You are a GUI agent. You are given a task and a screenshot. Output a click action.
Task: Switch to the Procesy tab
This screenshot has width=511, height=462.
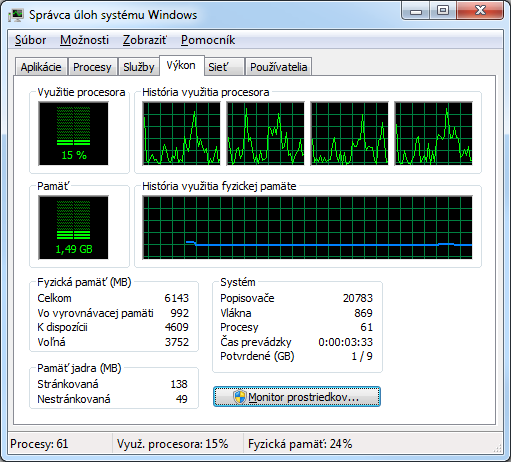point(92,67)
